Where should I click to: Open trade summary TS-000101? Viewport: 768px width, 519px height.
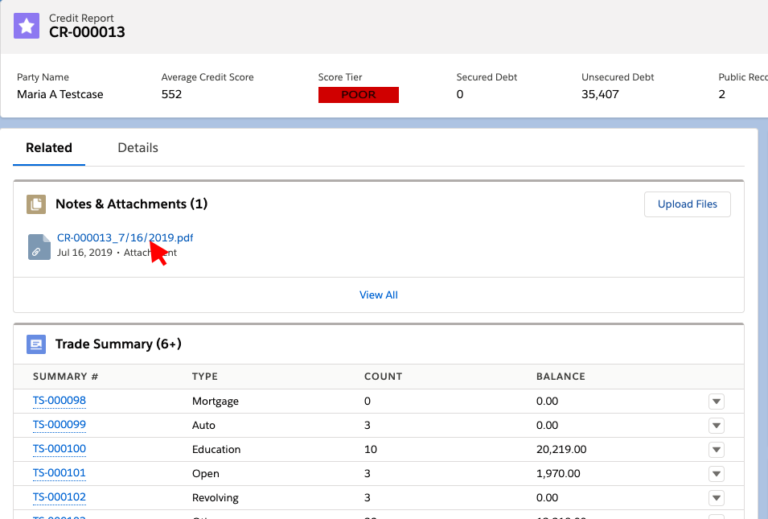tap(59, 473)
